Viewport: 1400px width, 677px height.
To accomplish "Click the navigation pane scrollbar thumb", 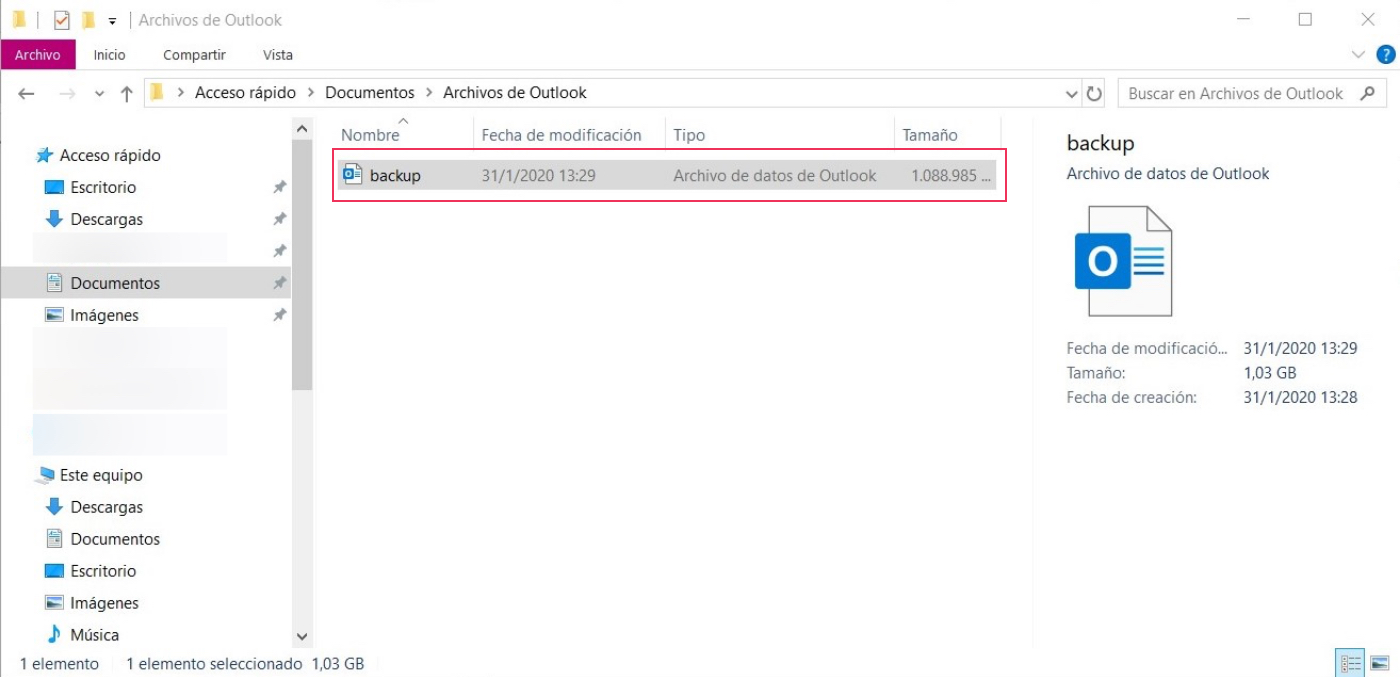I will click(x=302, y=265).
